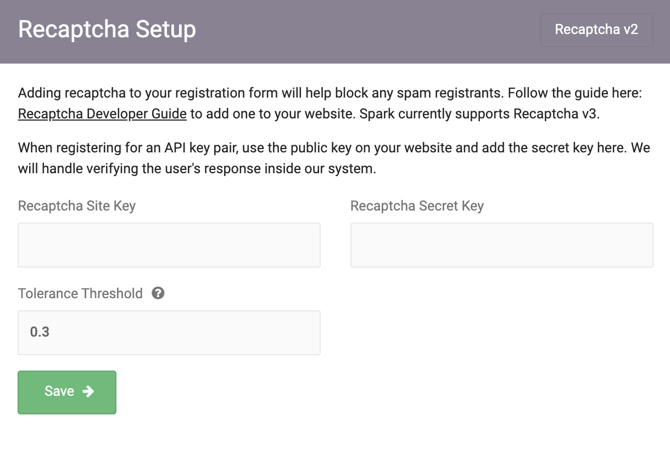Click the 0.3 value in threshold field

coord(40,332)
